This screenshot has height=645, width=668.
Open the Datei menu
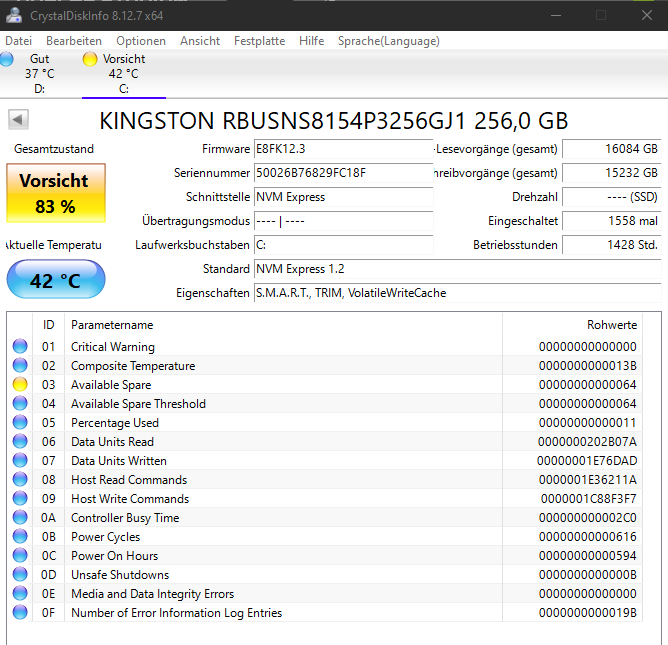18,41
